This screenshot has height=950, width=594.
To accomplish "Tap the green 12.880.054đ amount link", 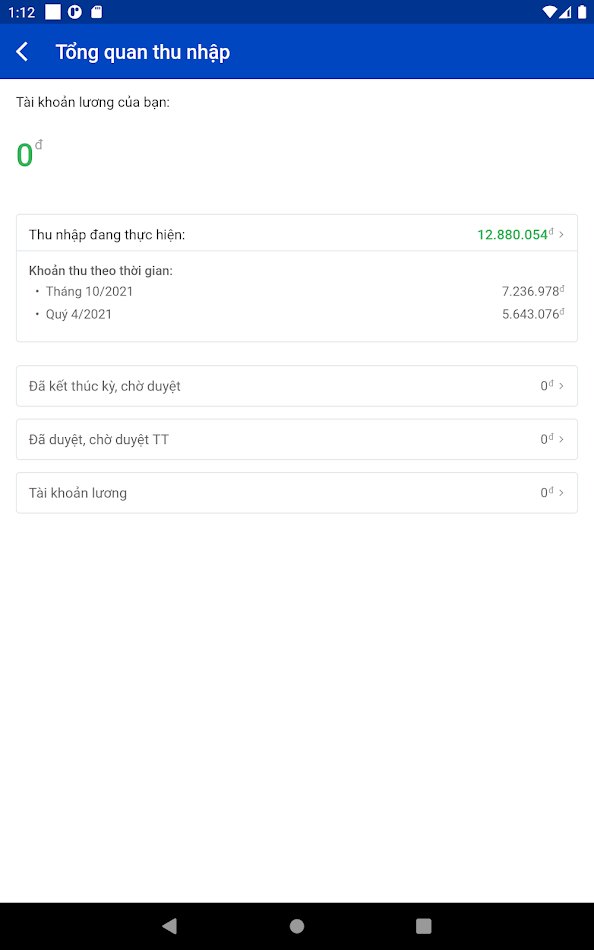I will 513,233.
